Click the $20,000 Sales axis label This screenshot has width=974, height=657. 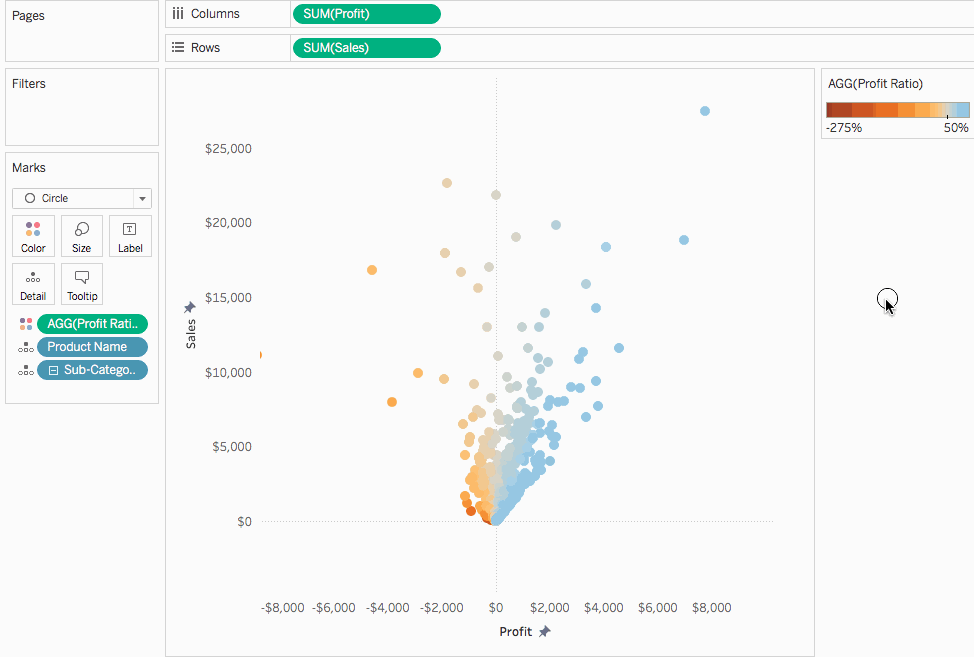[x=229, y=222]
